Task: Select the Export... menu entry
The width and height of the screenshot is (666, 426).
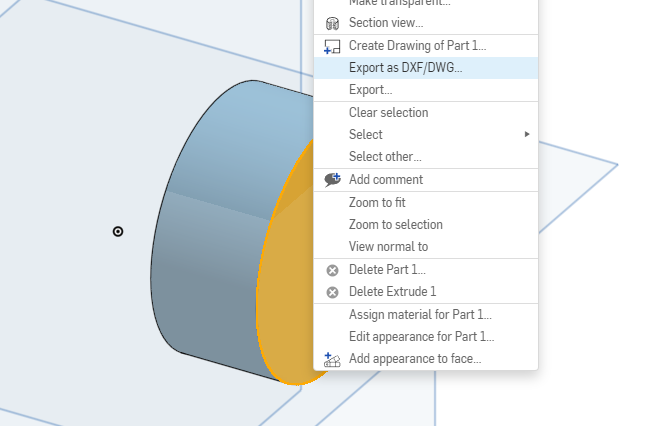Action: click(370, 90)
